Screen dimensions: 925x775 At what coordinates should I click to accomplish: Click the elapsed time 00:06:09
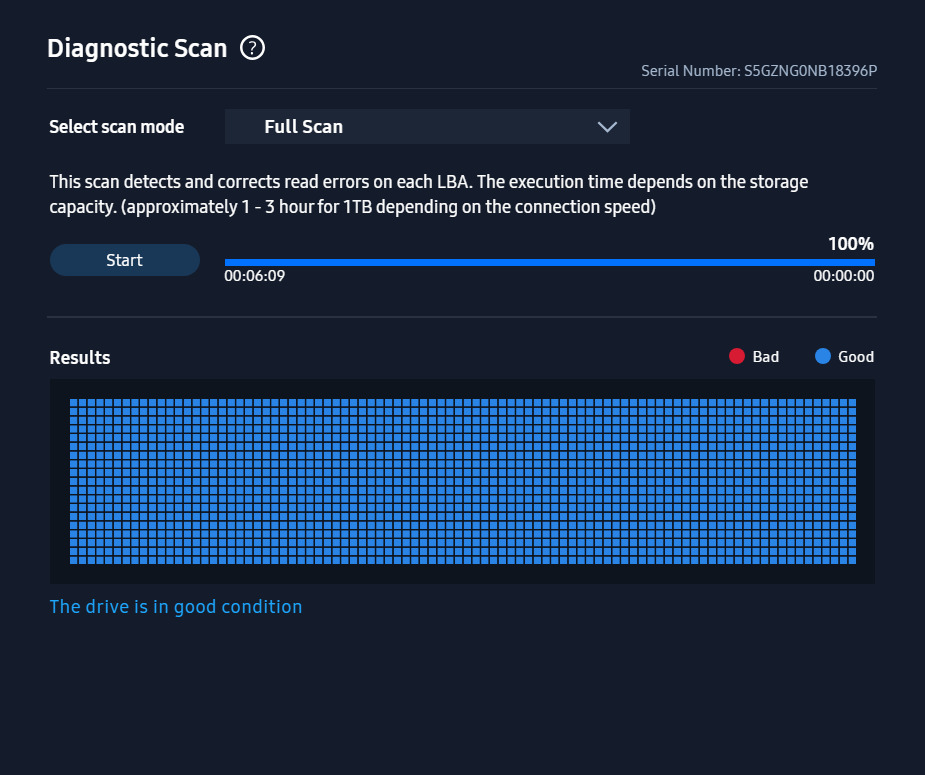point(255,276)
